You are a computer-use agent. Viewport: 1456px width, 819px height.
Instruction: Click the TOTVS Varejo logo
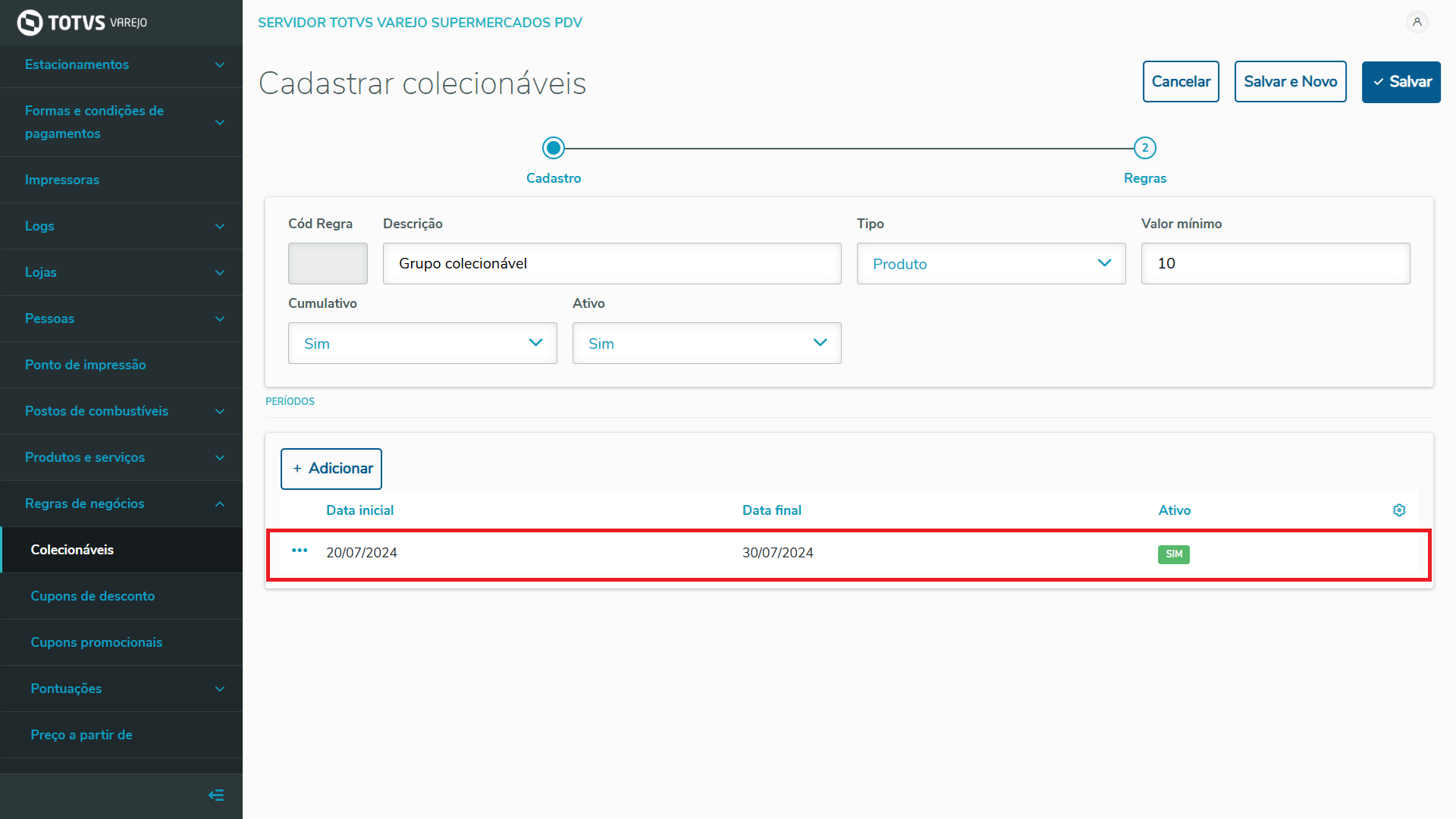click(82, 22)
